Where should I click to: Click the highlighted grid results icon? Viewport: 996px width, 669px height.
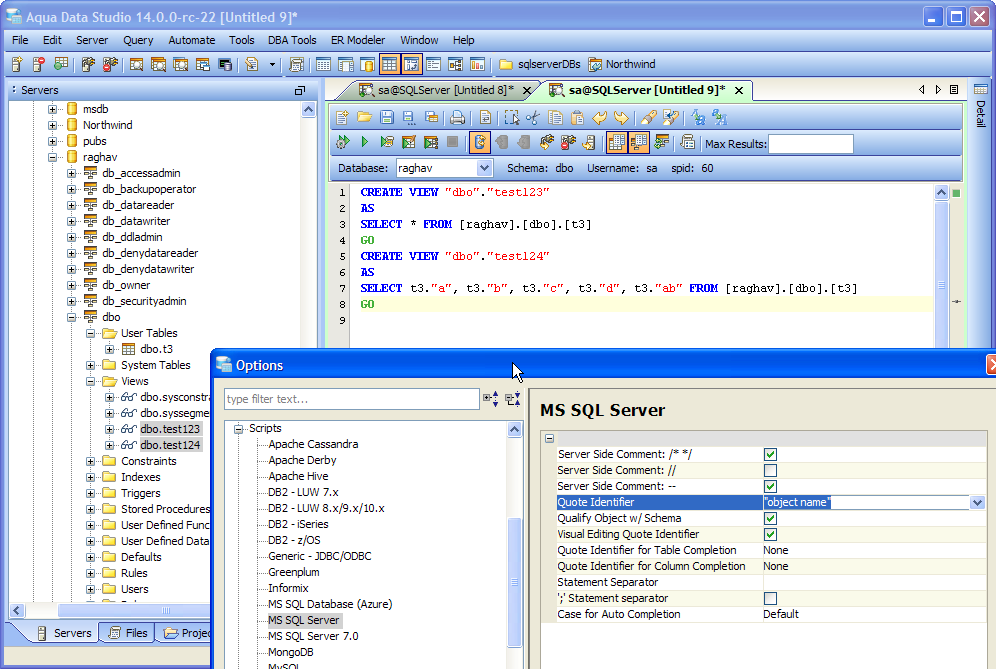tap(389, 64)
